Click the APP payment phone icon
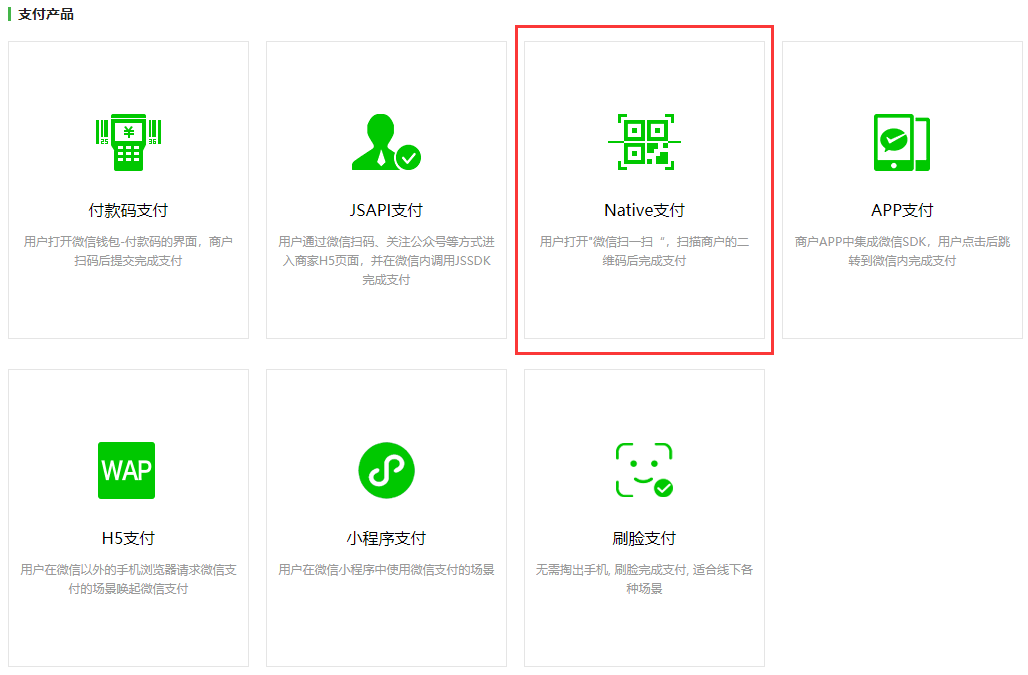Viewport: 1028px width, 675px height. pos(902,142)
